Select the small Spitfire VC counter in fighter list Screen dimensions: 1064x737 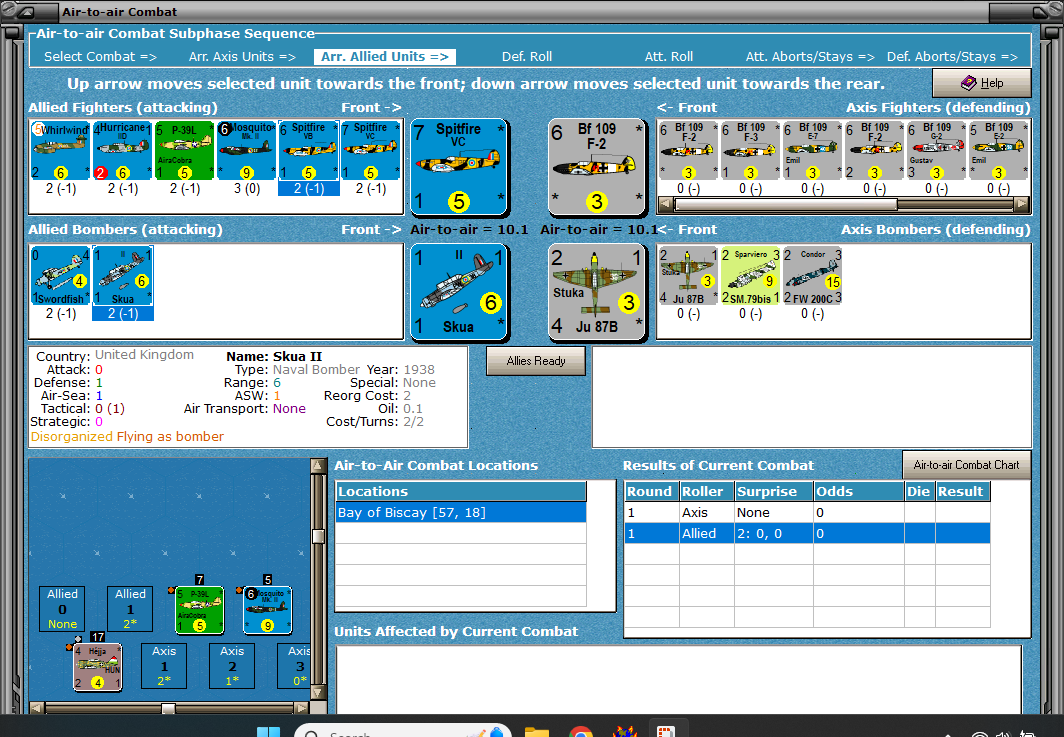point(370,151)
